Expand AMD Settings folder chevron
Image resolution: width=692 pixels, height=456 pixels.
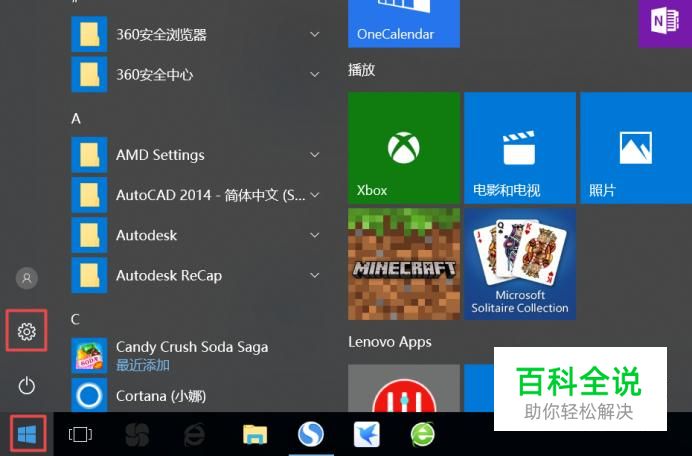[x=315, y=155]
